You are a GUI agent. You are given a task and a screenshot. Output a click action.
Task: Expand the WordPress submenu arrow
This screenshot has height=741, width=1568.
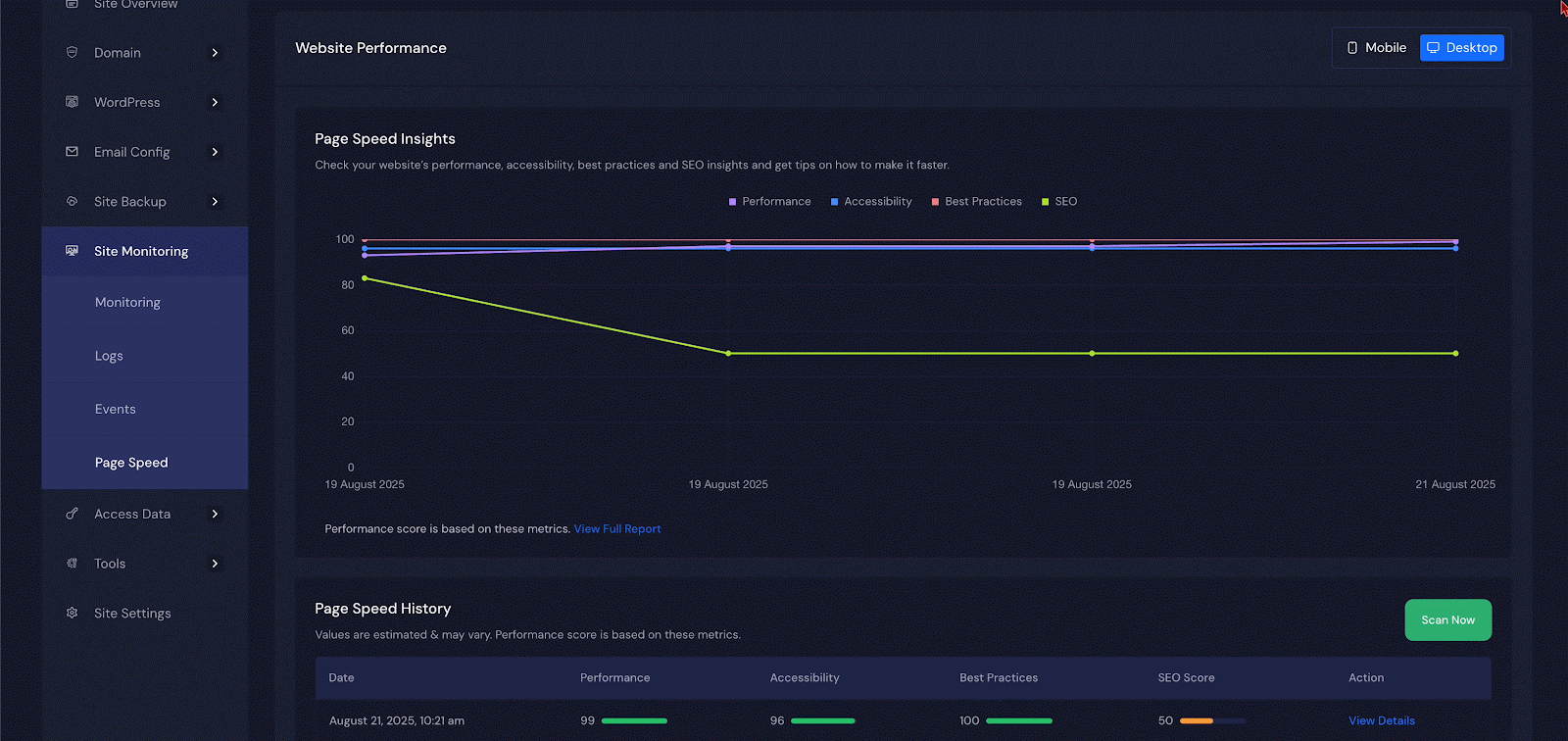[x=215, y=103]
